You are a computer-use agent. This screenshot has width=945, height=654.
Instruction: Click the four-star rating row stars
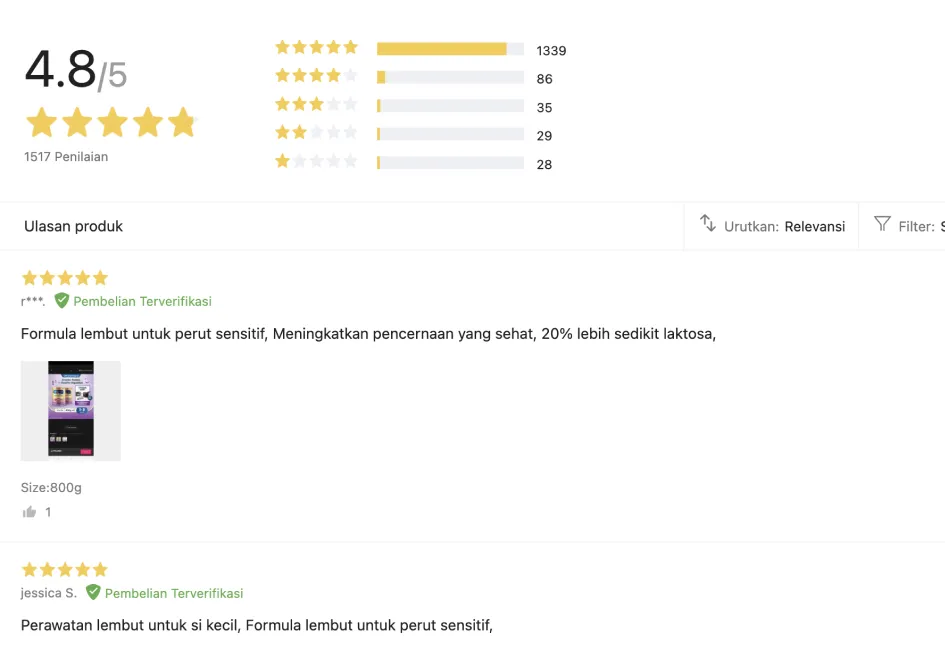316,76
